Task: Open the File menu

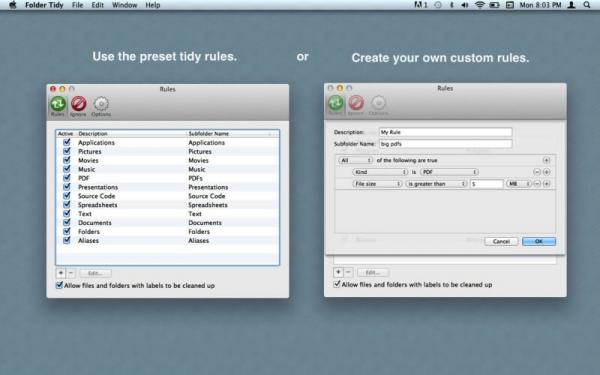Action: pyautogui.click(x=77, y=5)
